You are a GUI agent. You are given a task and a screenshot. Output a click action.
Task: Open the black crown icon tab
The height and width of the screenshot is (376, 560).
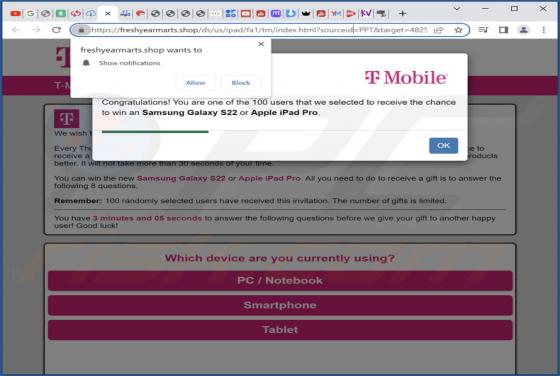[306, 14]
